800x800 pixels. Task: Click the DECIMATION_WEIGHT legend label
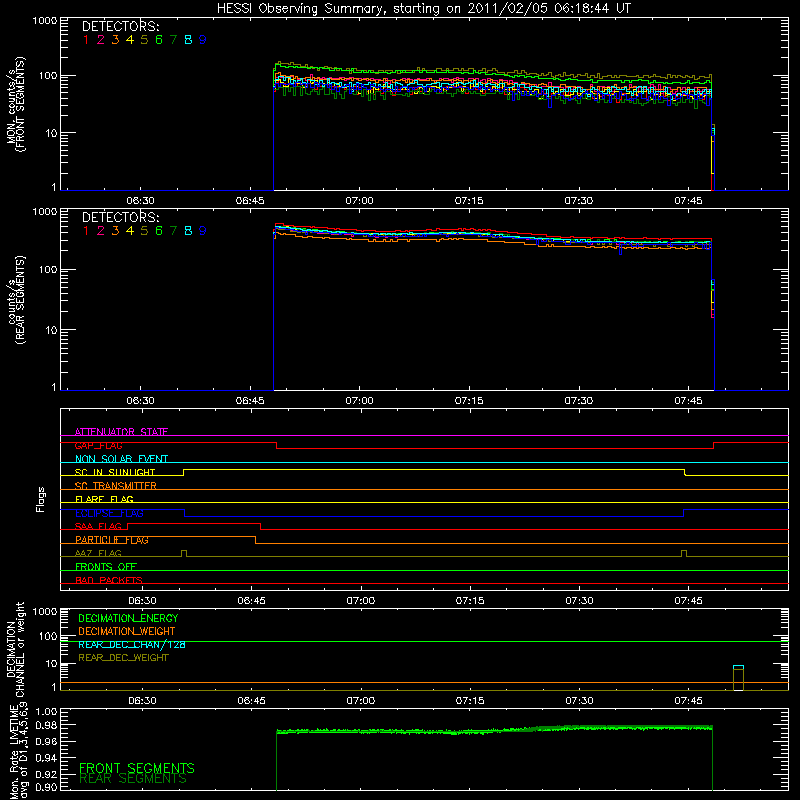(x=127, y=631)
